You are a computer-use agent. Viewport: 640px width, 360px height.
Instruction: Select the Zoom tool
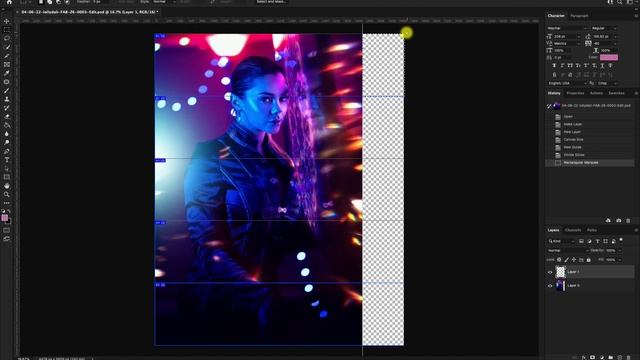[x=7, y=194]
